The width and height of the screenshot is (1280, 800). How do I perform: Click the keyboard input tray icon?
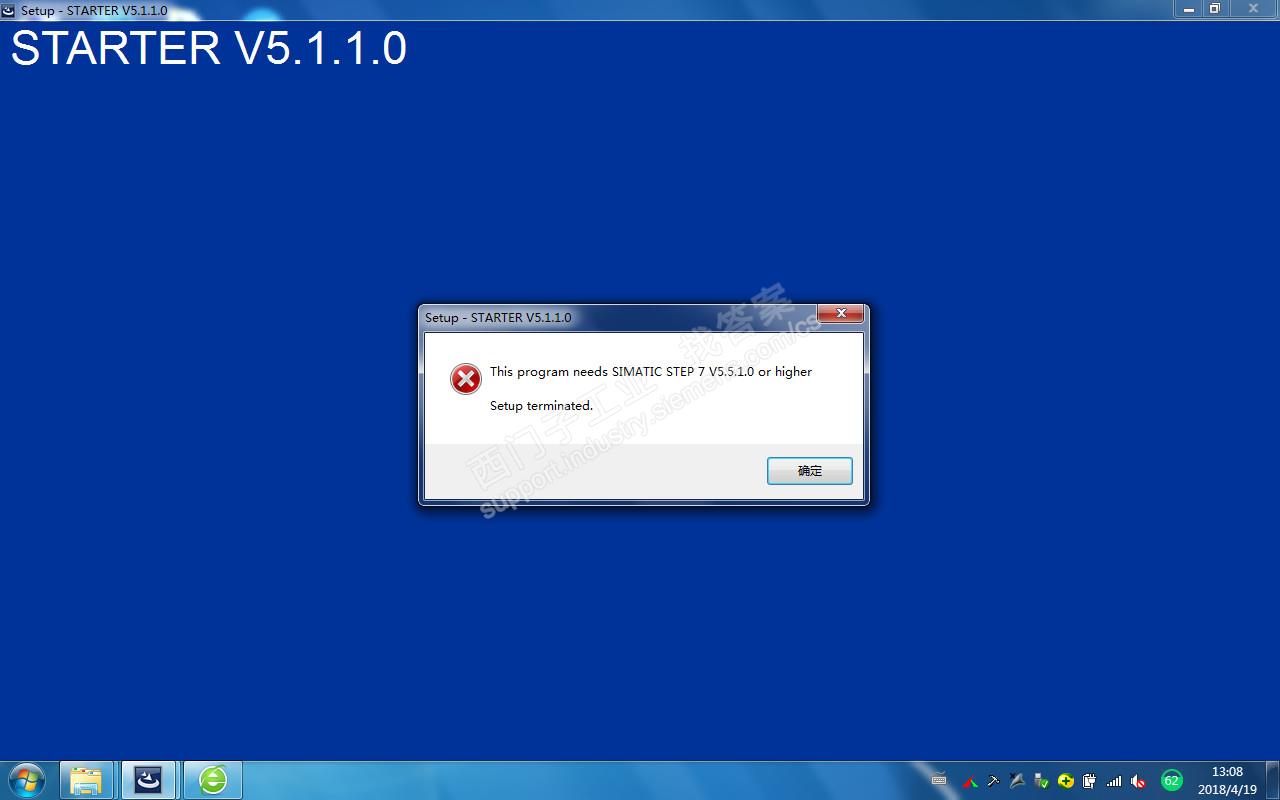click(x=939, y=780)
